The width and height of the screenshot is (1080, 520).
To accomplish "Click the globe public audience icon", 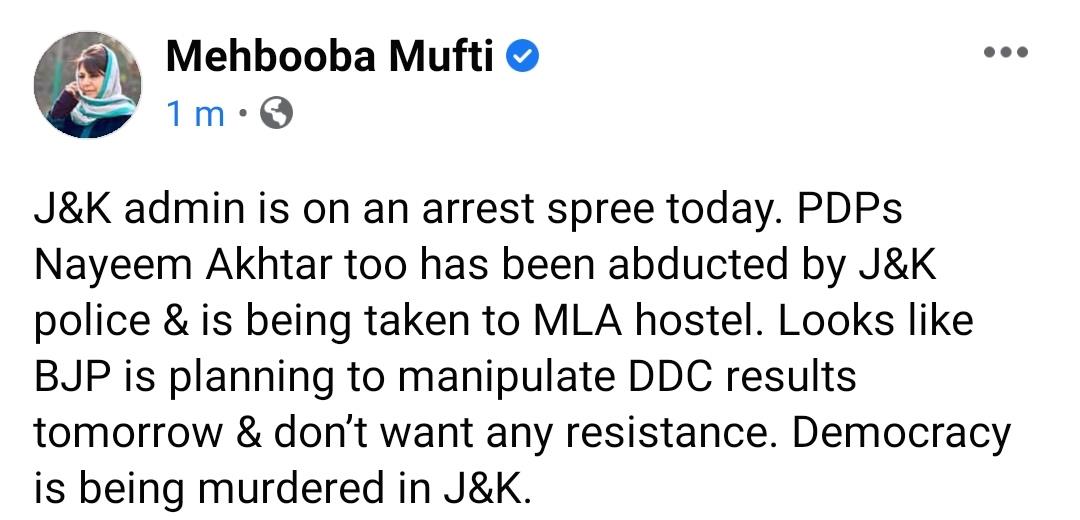I will 276,114.
